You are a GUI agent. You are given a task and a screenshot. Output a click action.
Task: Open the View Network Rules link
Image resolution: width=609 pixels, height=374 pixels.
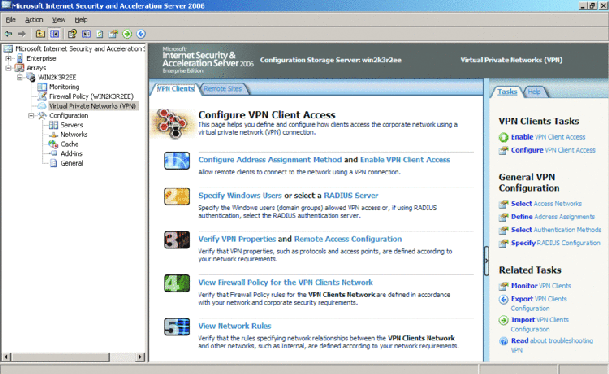point(235,326)
